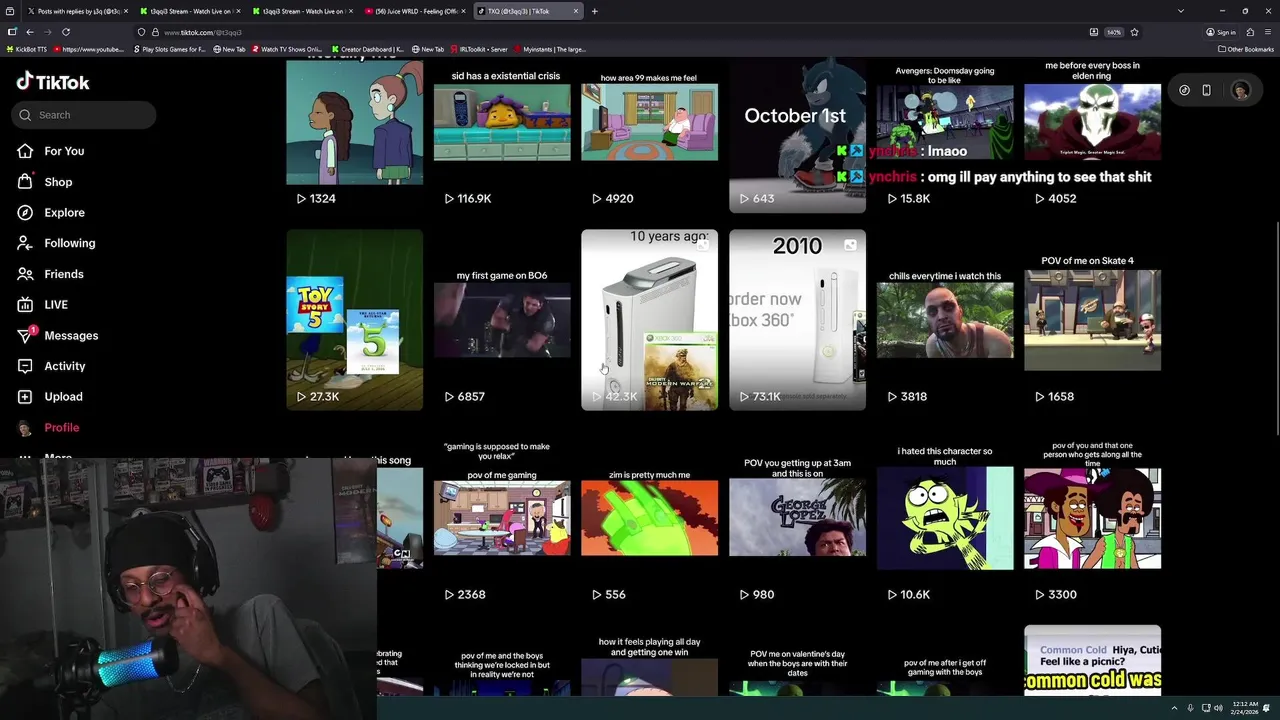Open the Following sidebar item
Viewport: 1280px width, 720px height.
pos(56,243)
